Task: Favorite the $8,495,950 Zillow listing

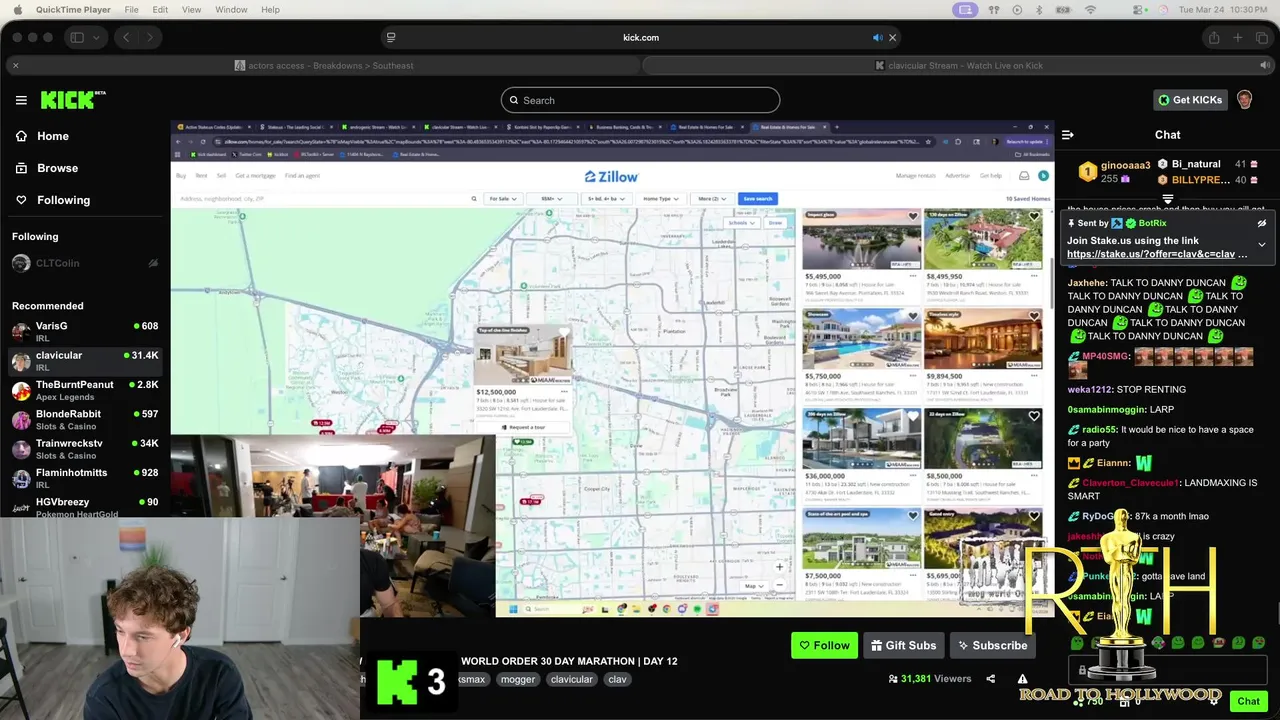Action: pyautogui.click(x=1034, y=216)
